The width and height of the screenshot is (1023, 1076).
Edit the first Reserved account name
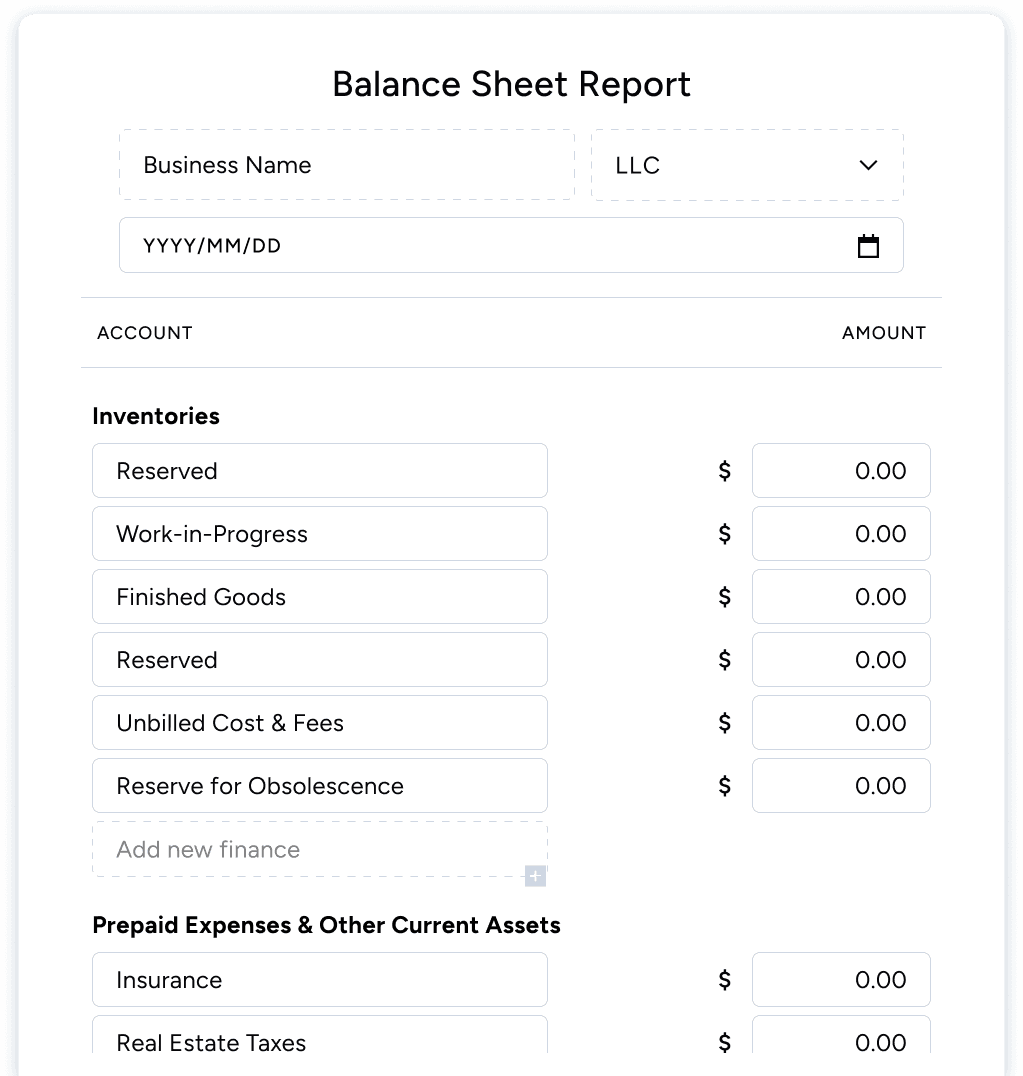click(x=319, y=470)
